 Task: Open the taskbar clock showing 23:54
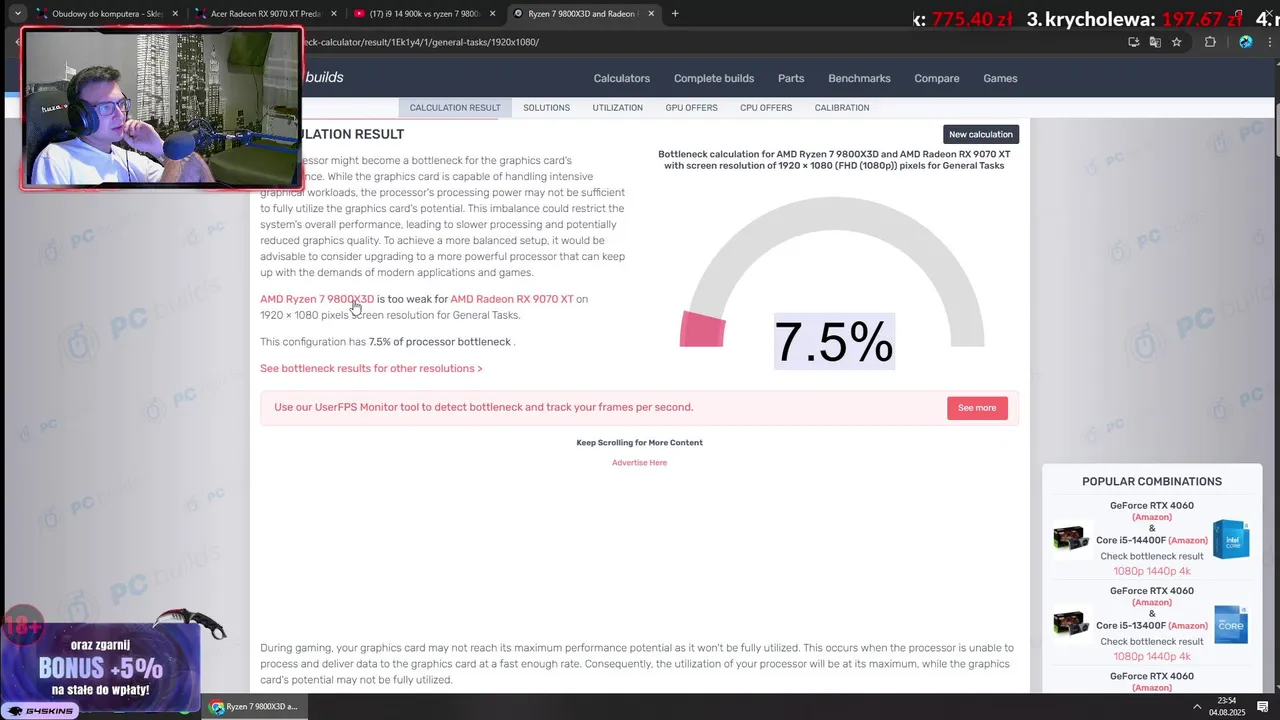point(1227,706)
